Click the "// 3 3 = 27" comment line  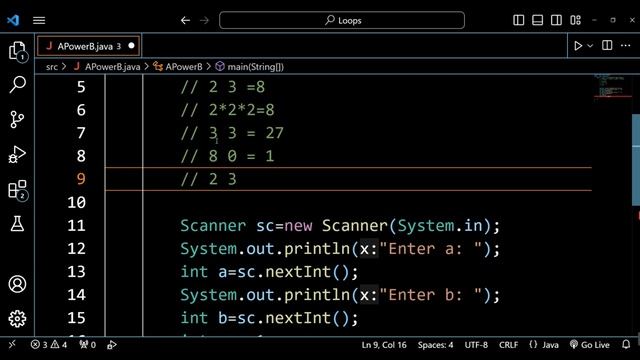coord(232,133)
